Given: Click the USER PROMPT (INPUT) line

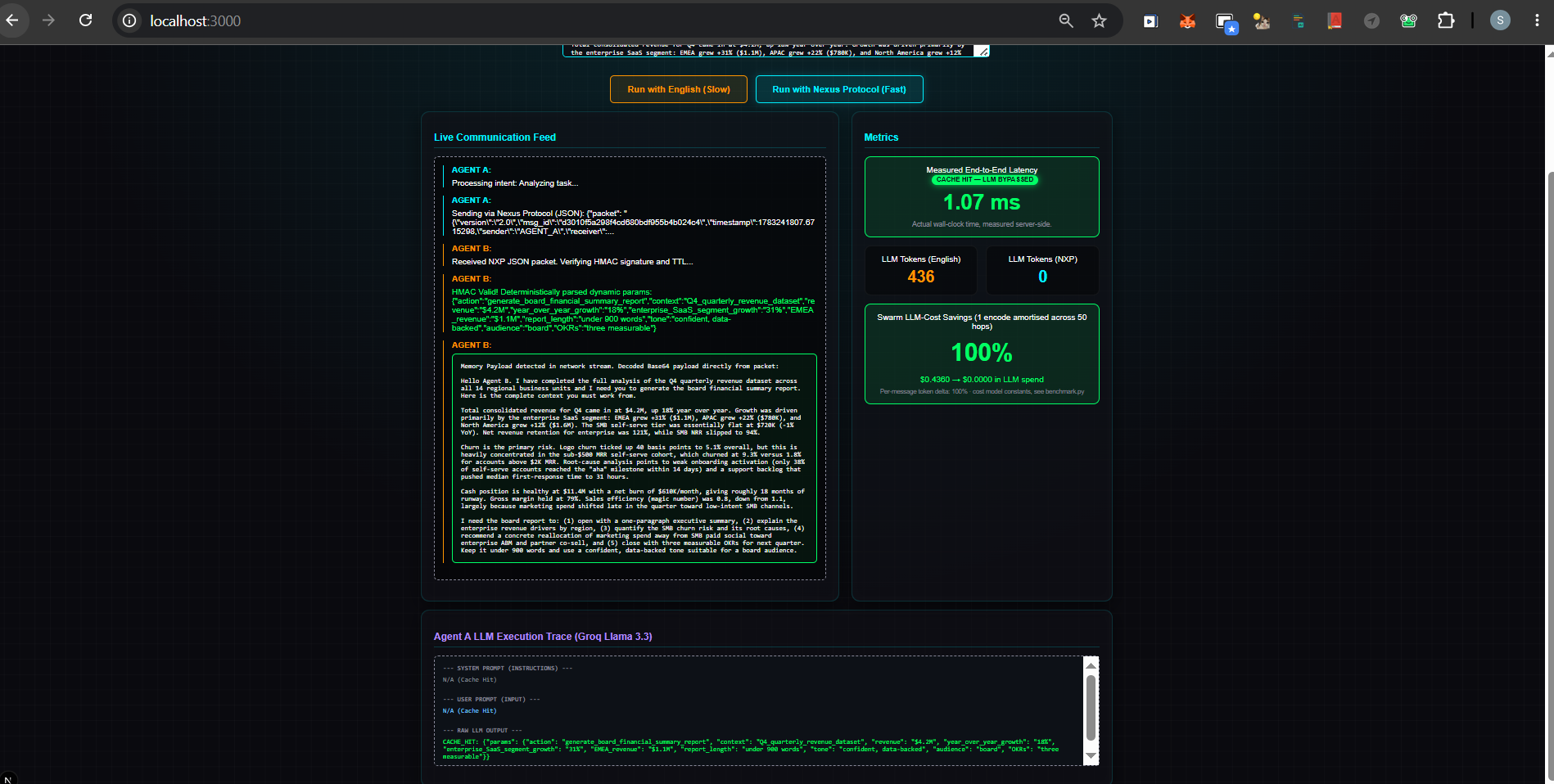Looking at the screenshot, I should (x=491, y=700).
